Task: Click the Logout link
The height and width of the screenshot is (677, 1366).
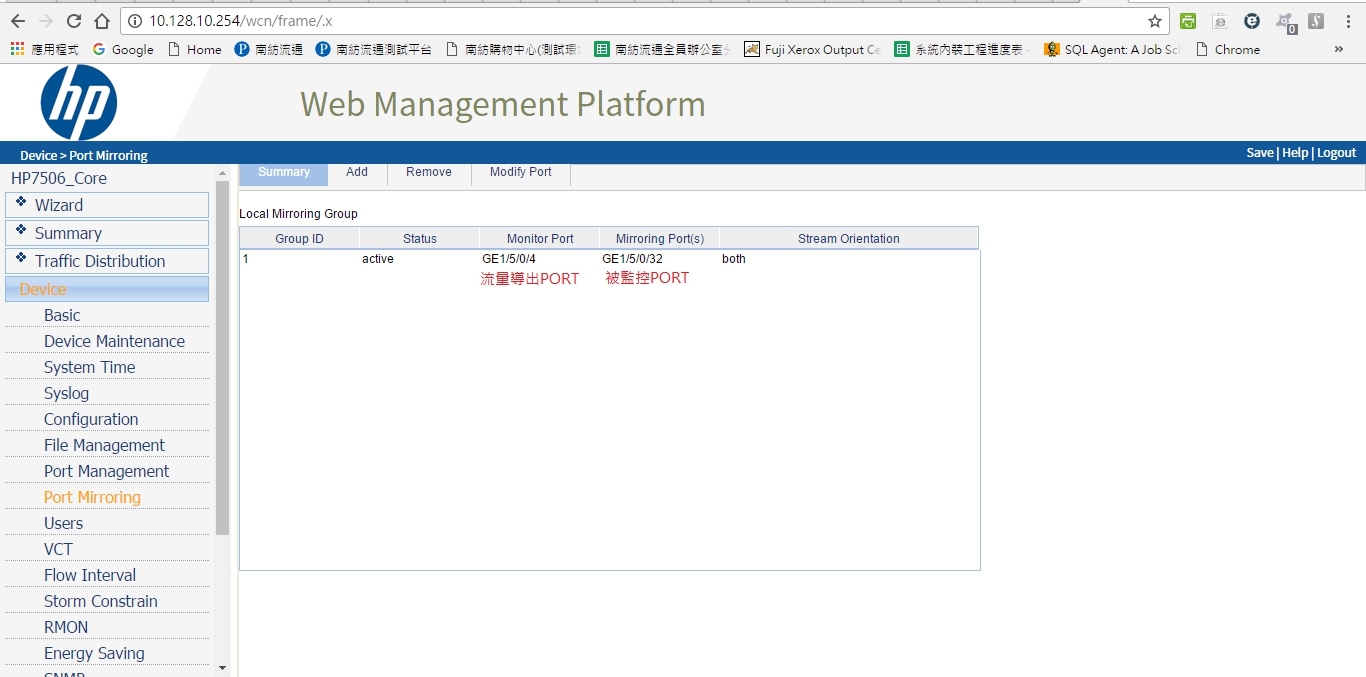Action: 1337,152
